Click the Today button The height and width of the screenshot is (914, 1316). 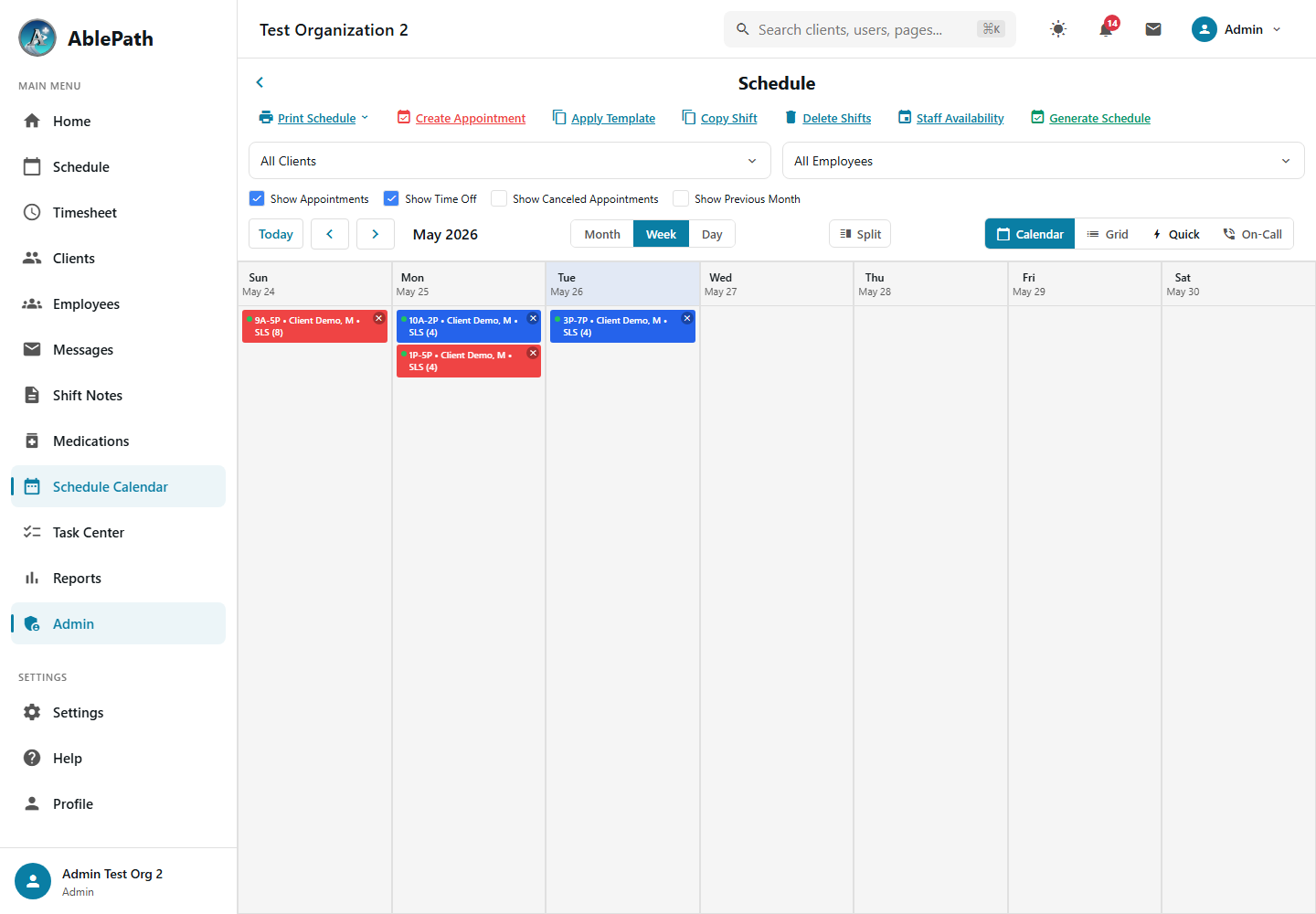pyautogui.click(x=276, y=234)
